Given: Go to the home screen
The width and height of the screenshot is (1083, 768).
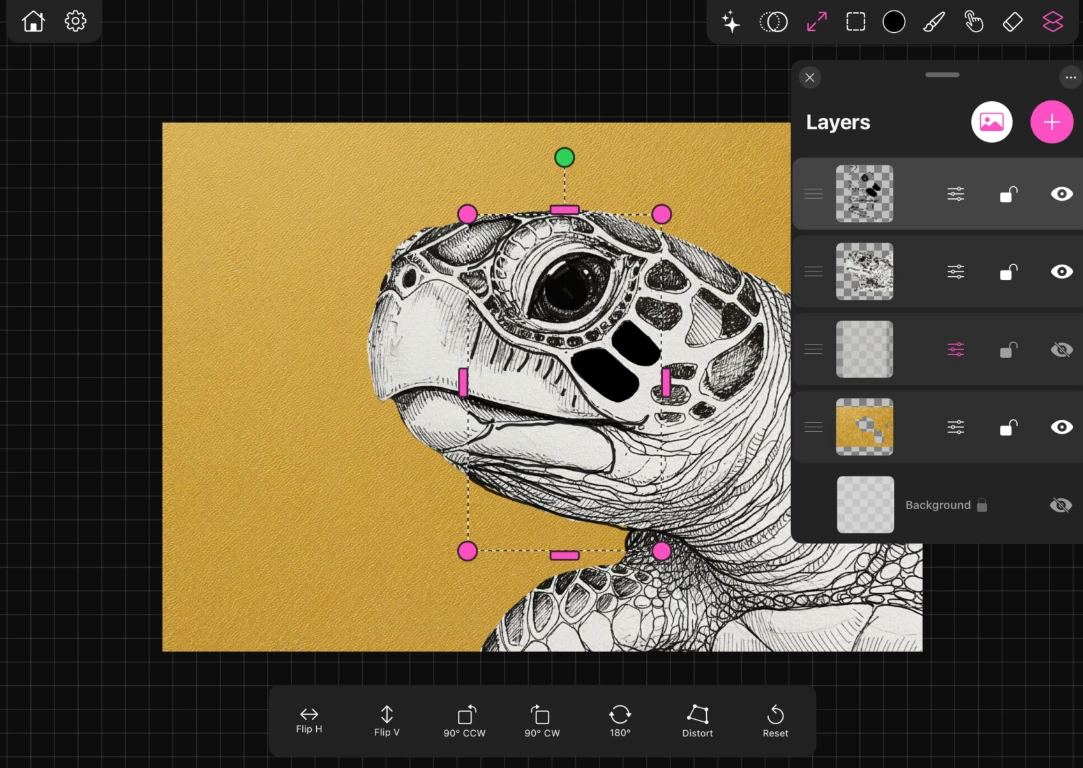Looking at the screenshot, I should click(x=33, y=21).
